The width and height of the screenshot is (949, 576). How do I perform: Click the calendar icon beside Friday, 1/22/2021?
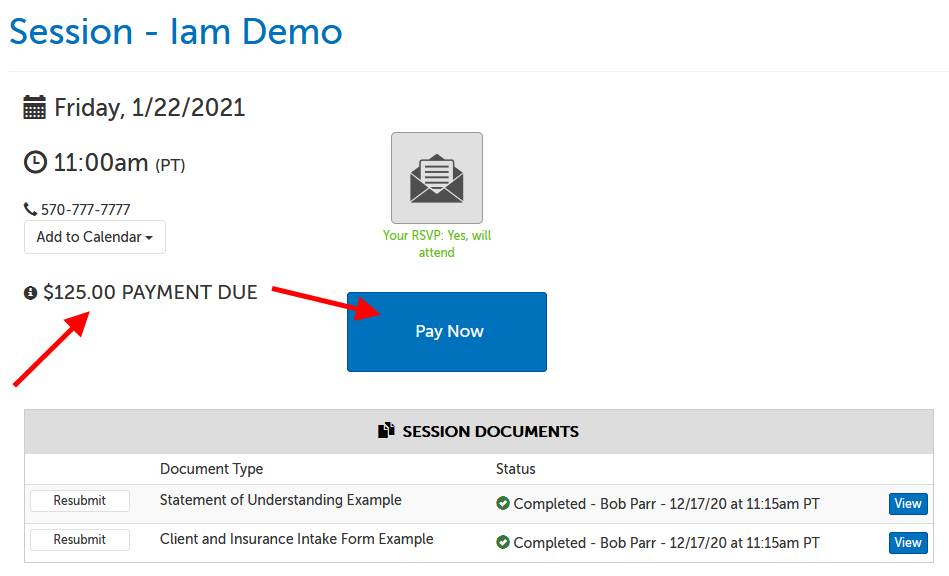click(x=33, y=107)
